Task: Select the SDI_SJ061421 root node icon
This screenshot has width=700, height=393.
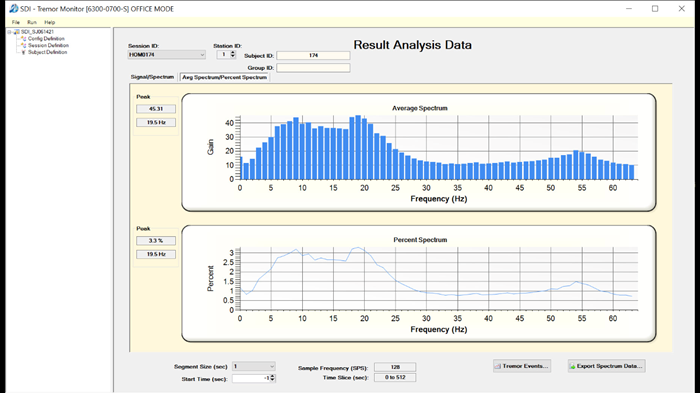Action: 17,32
